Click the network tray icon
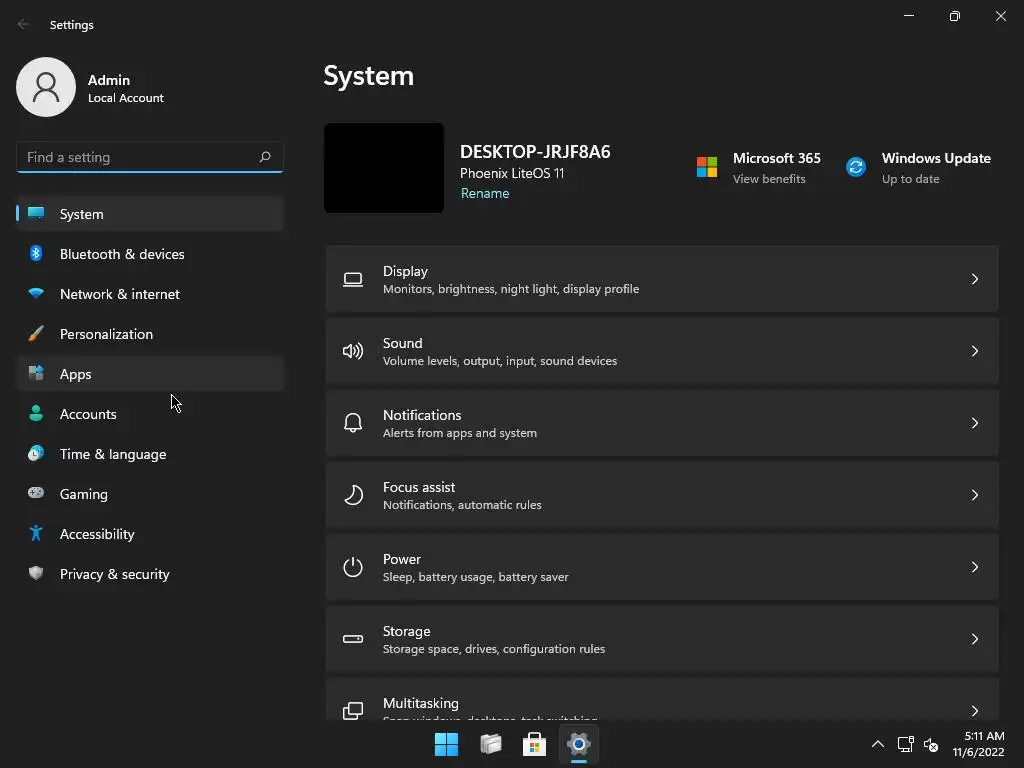Viewport: 1024px width, 768px height. [905, 744]
